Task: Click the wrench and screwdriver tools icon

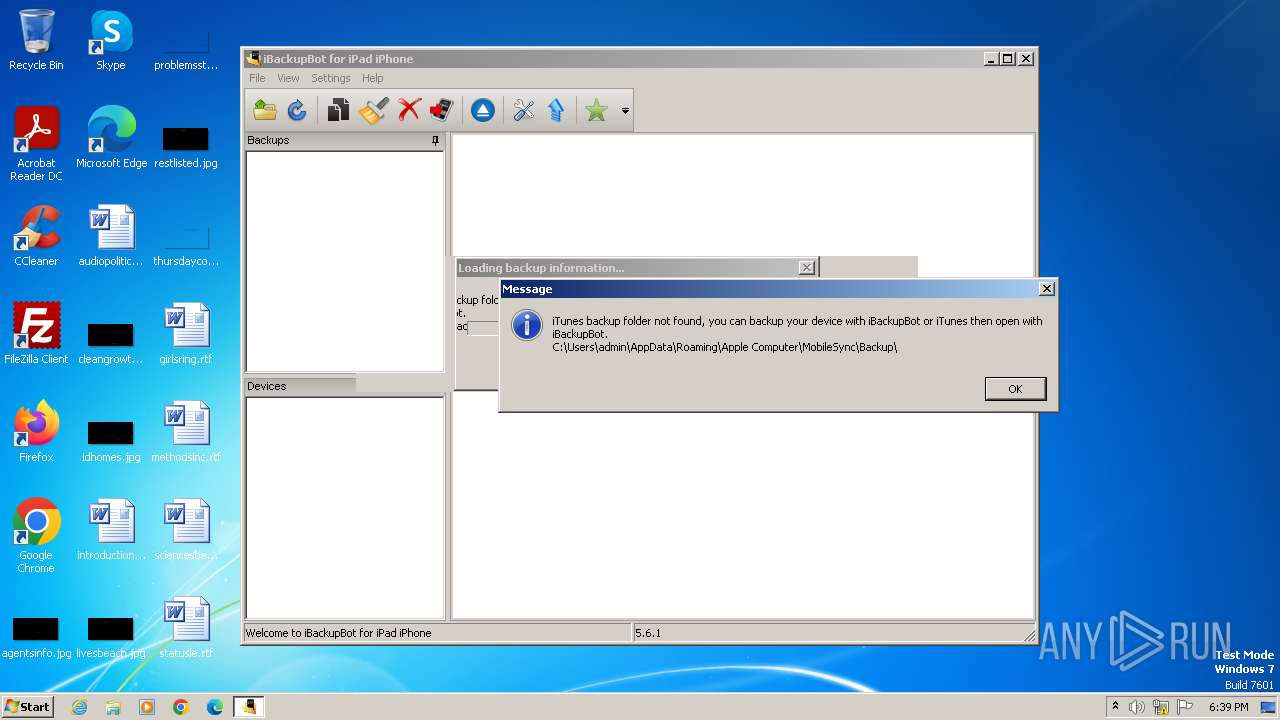Action: (524, 110)
